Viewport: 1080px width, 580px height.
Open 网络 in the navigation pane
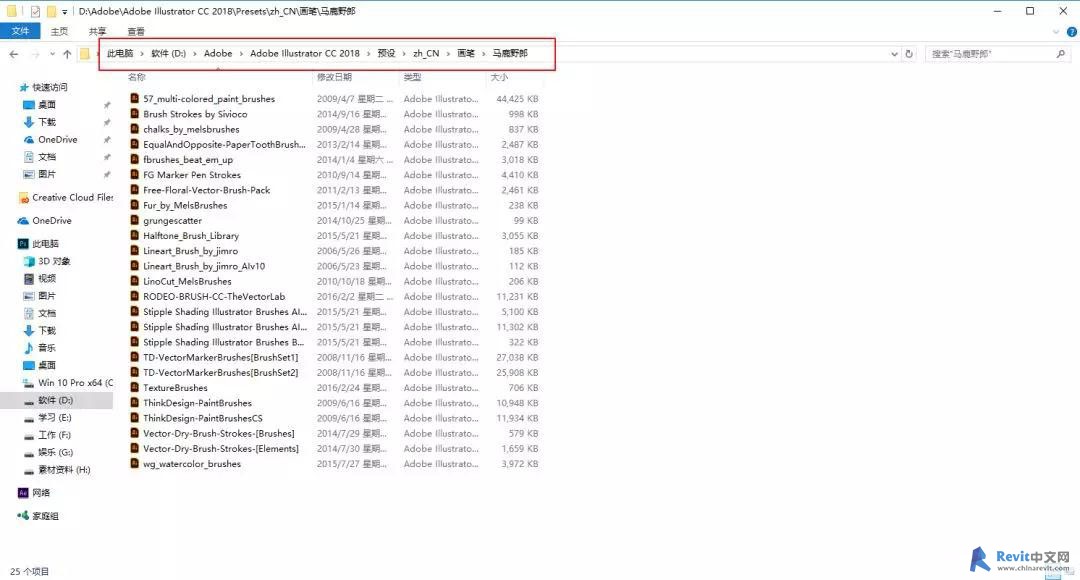[34, 493]
